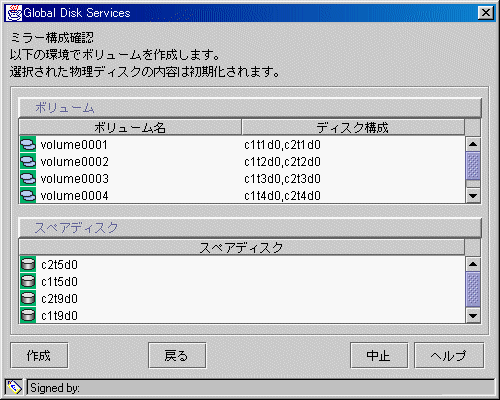Click the volume icon beside volume0002
Image resolution: width=500 pixels, height=400 pixels.
28,162
